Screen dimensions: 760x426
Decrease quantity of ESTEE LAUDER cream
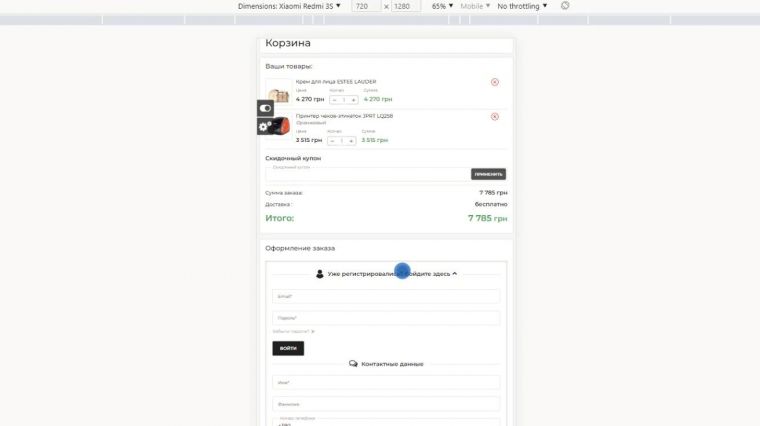[x=333, y=100]
